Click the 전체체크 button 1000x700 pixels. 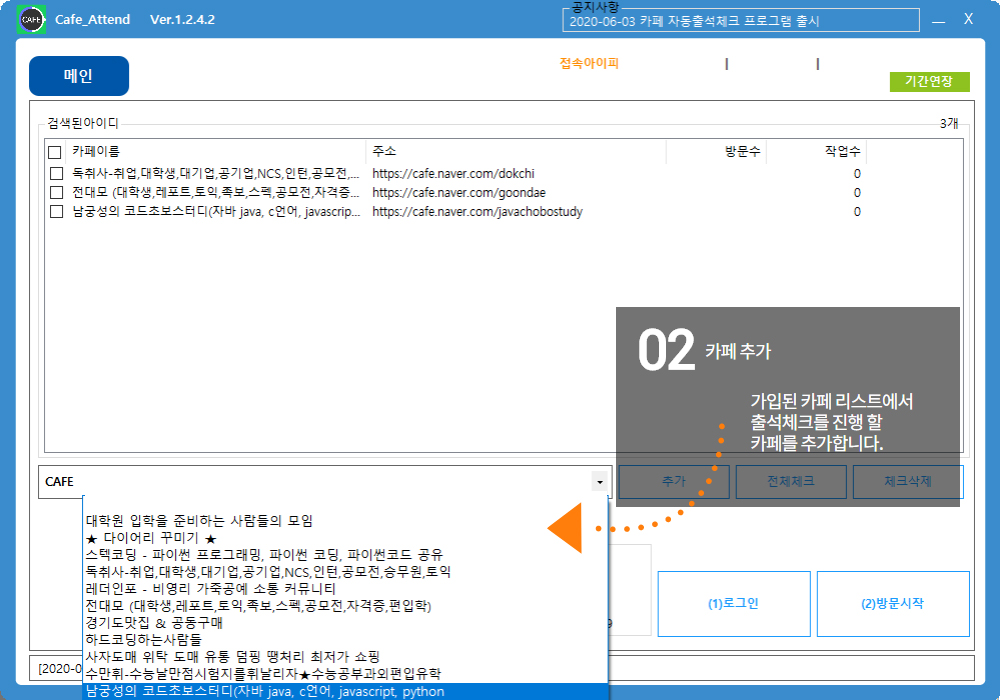(x=791, y=481)
